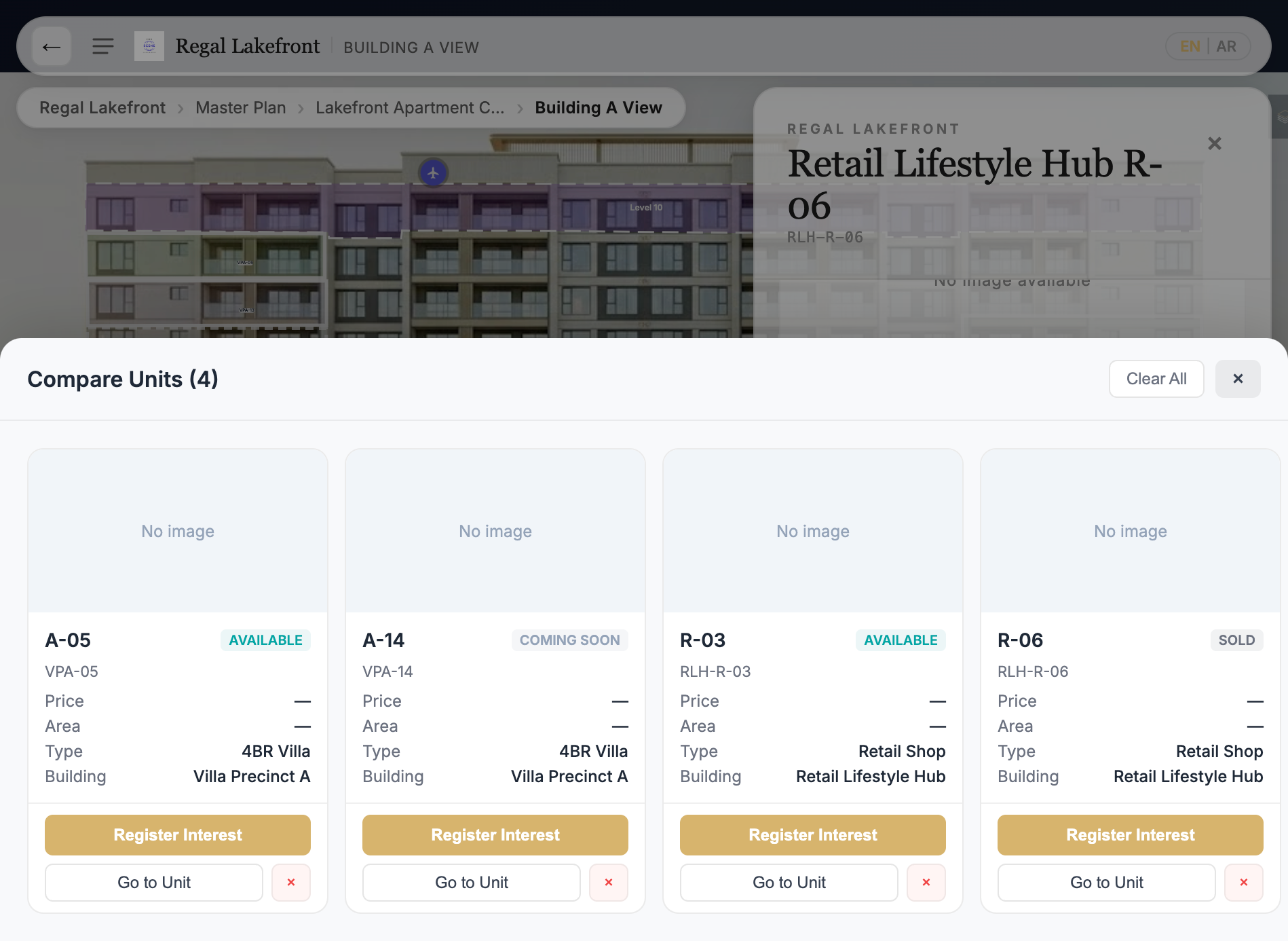The width and height of the screenshot is (1288, 941).
Task: Click the A-05 no image placeholder
Action: coord(178,531)
